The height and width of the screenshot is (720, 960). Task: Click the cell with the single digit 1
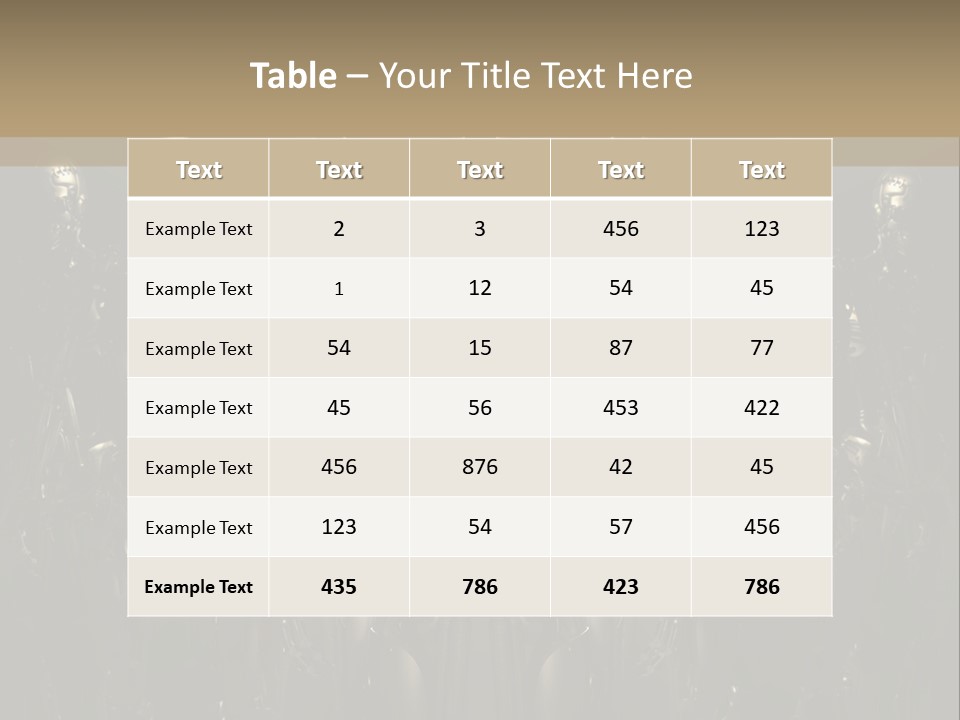point(339,288)
